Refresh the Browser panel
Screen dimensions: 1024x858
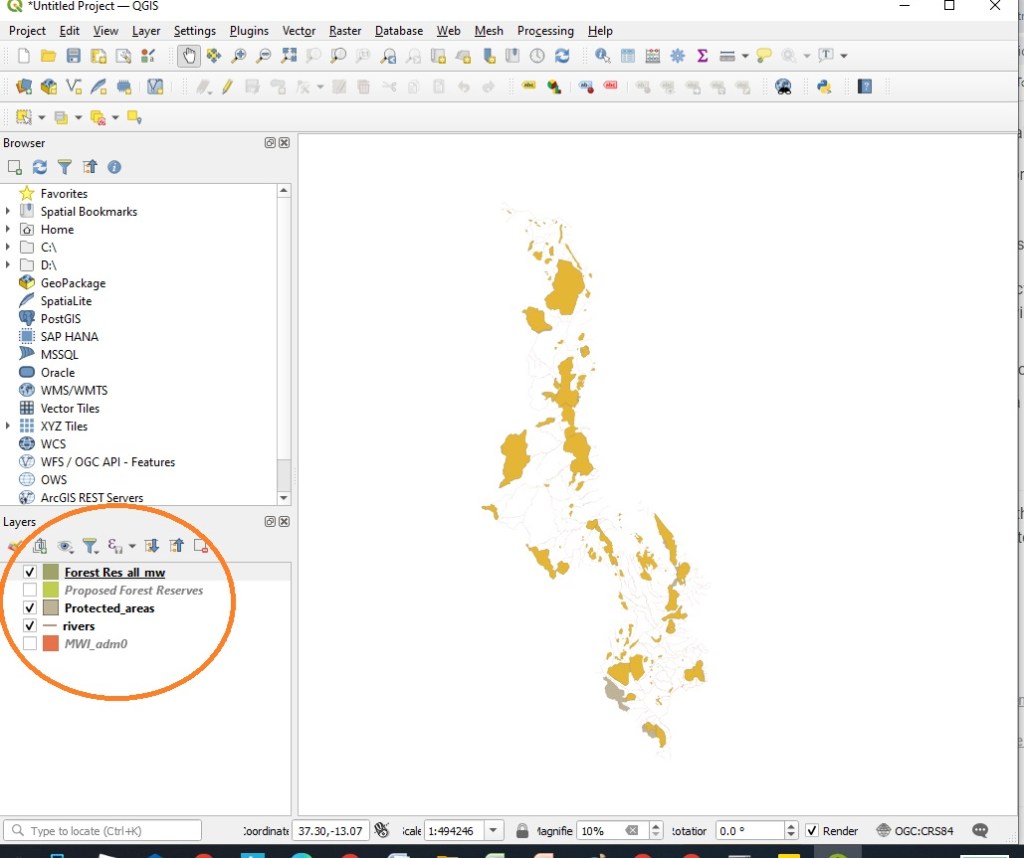point(40,167)
